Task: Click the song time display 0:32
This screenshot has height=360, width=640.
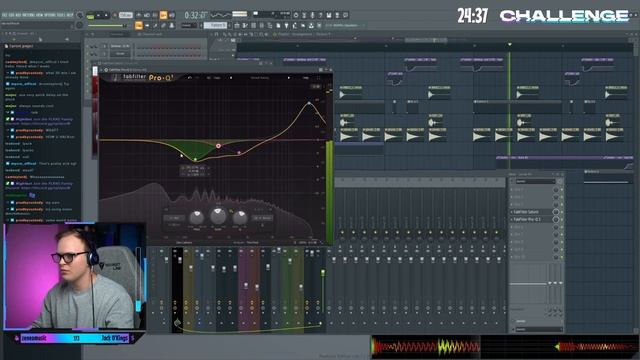Action: (x=194, y=16)
